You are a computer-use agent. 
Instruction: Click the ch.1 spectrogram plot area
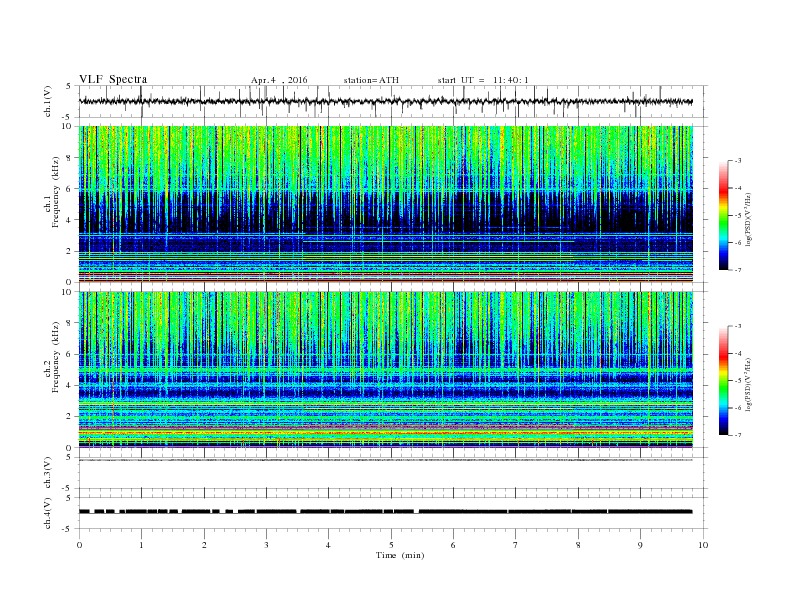coord(386,204)
